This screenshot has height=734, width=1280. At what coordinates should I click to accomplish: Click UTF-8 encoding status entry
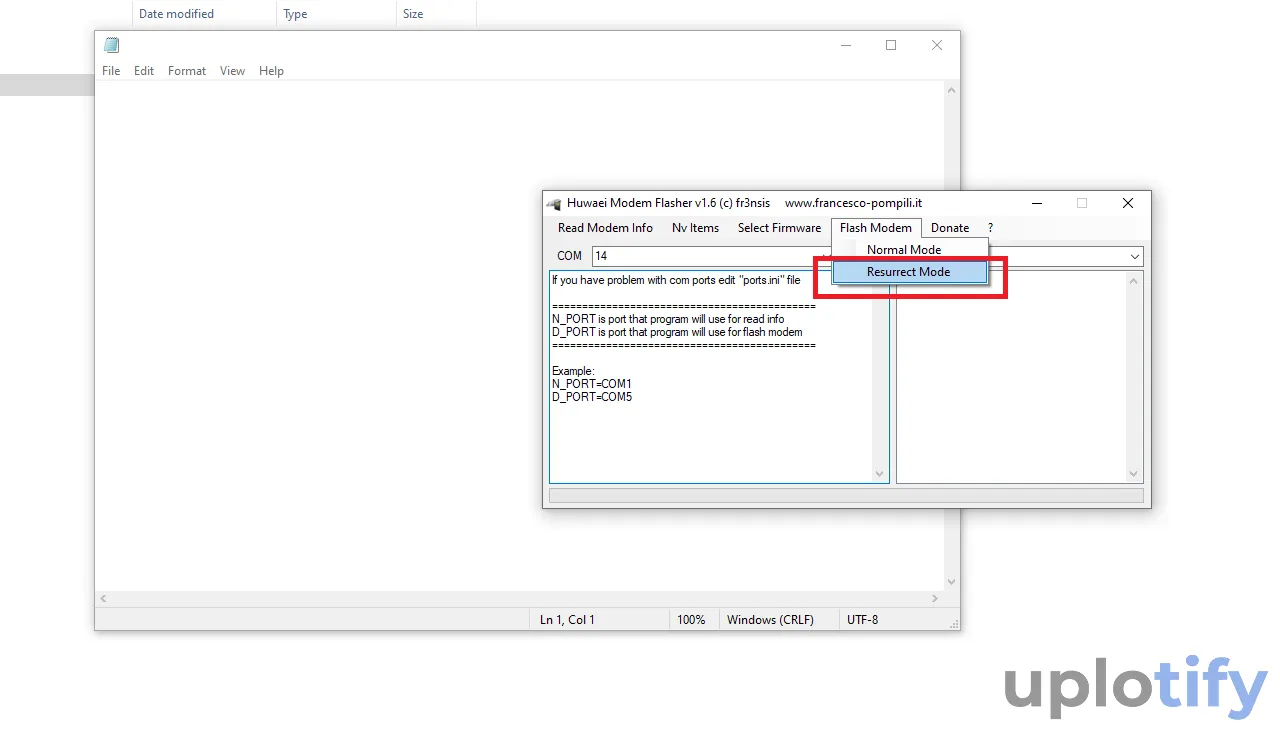point(862,620)
